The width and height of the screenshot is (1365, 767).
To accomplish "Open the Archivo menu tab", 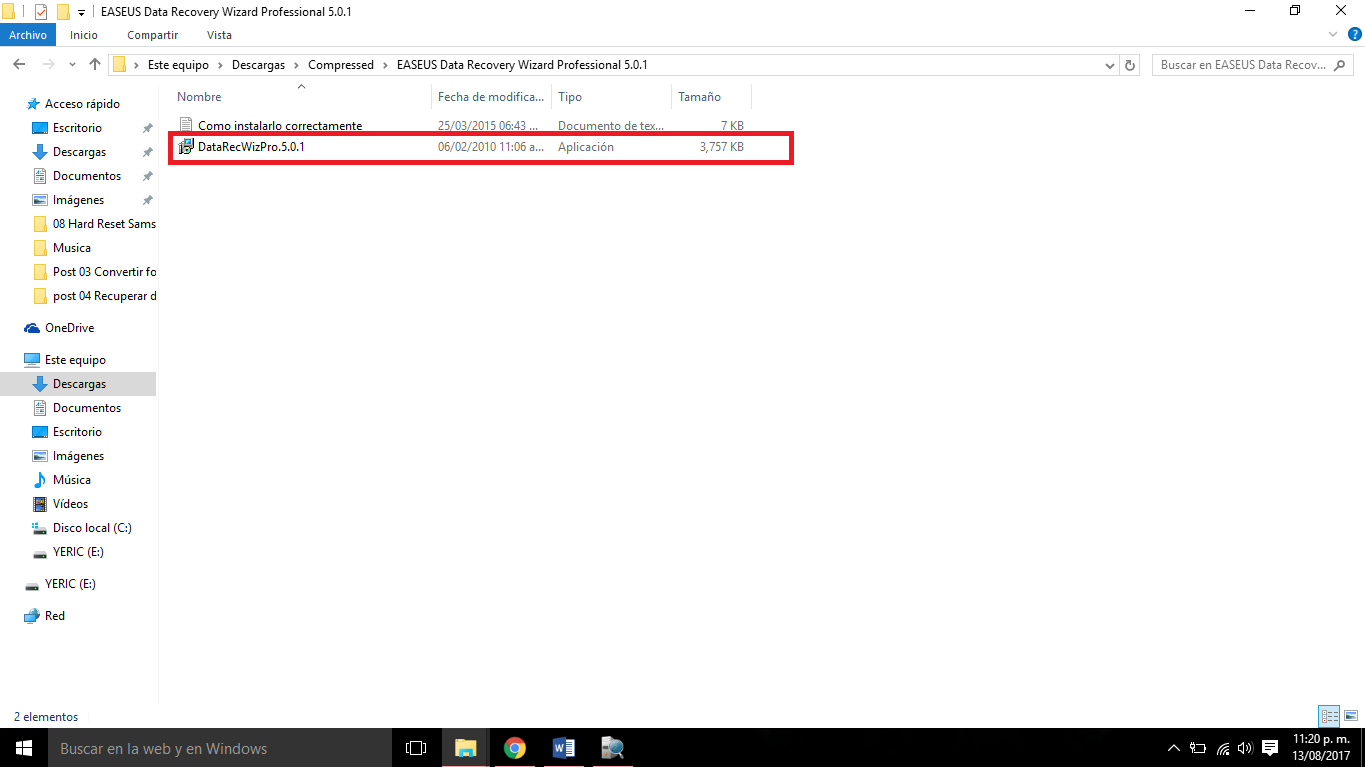I will (28, 35).
